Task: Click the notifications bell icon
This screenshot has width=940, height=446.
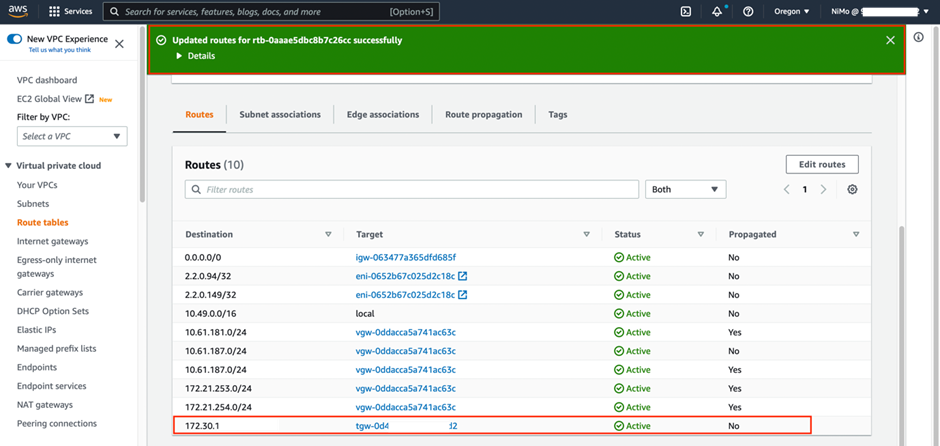Action: coord(717,12)
